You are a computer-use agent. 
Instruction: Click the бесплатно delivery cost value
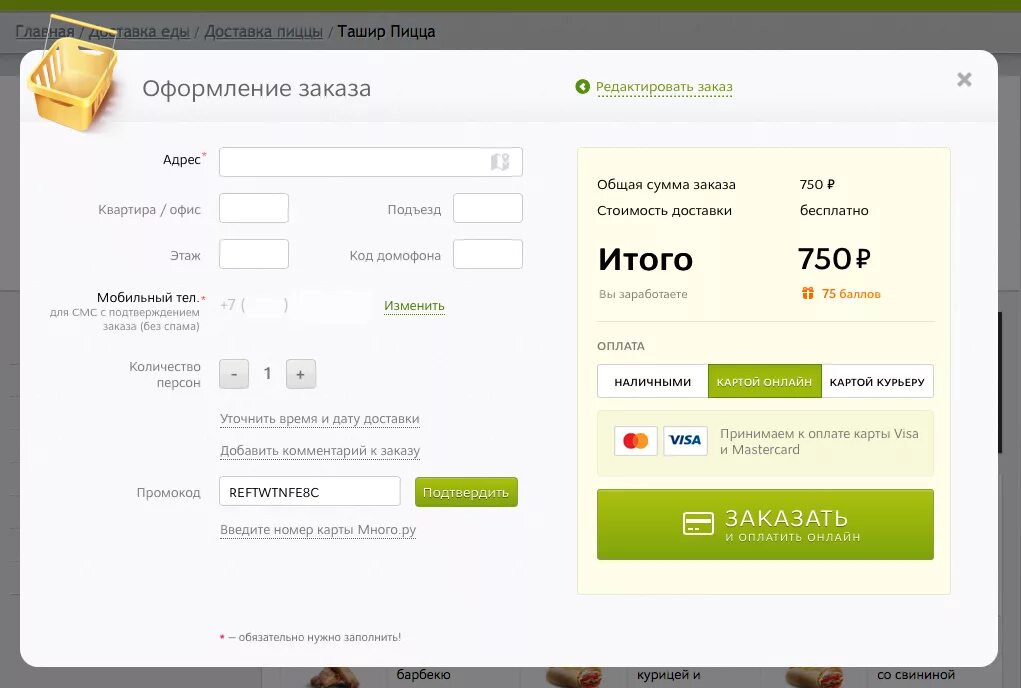(834, 210)
